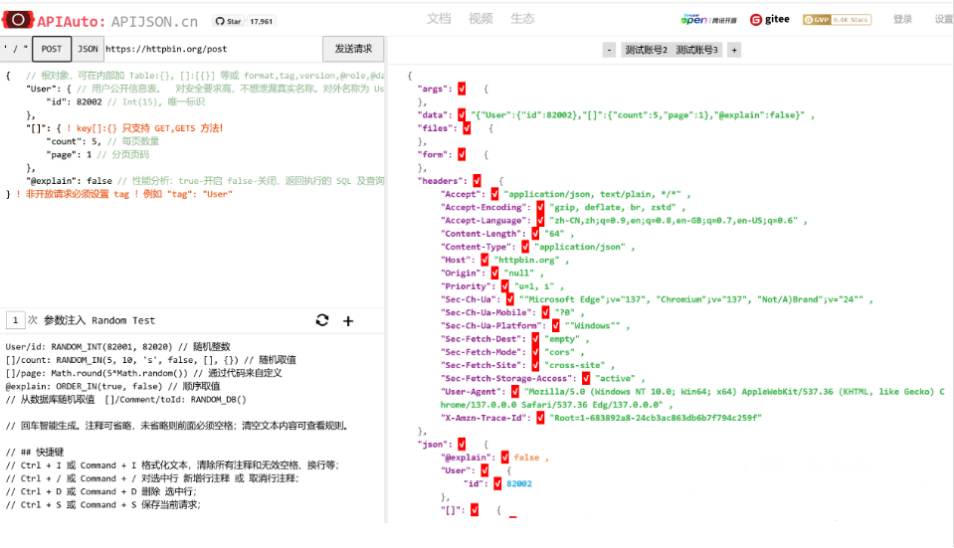Click the false value of "@explain"
954x548 pixels.
pos(526,457)
